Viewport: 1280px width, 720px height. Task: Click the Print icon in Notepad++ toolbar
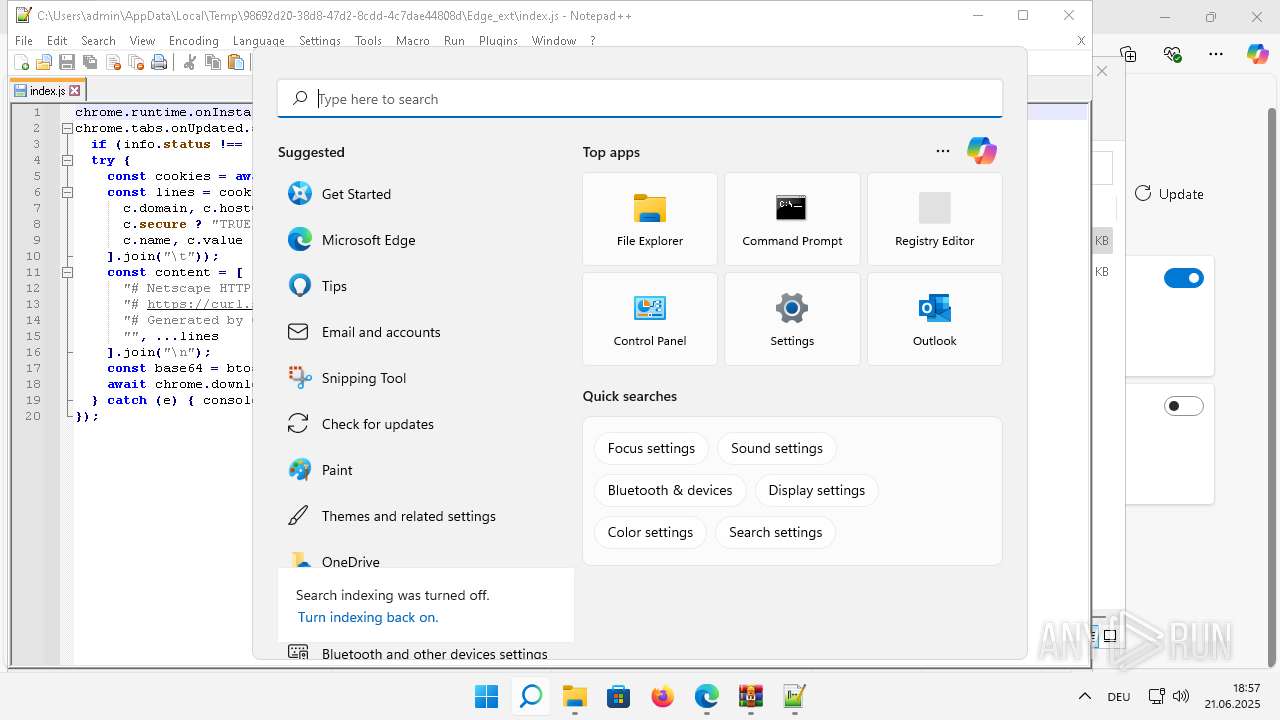pyautogui.click(x=158, y=62)
